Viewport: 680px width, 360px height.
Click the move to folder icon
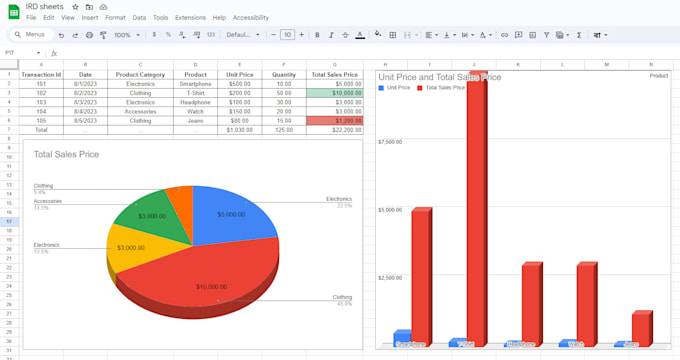point(89,7)
